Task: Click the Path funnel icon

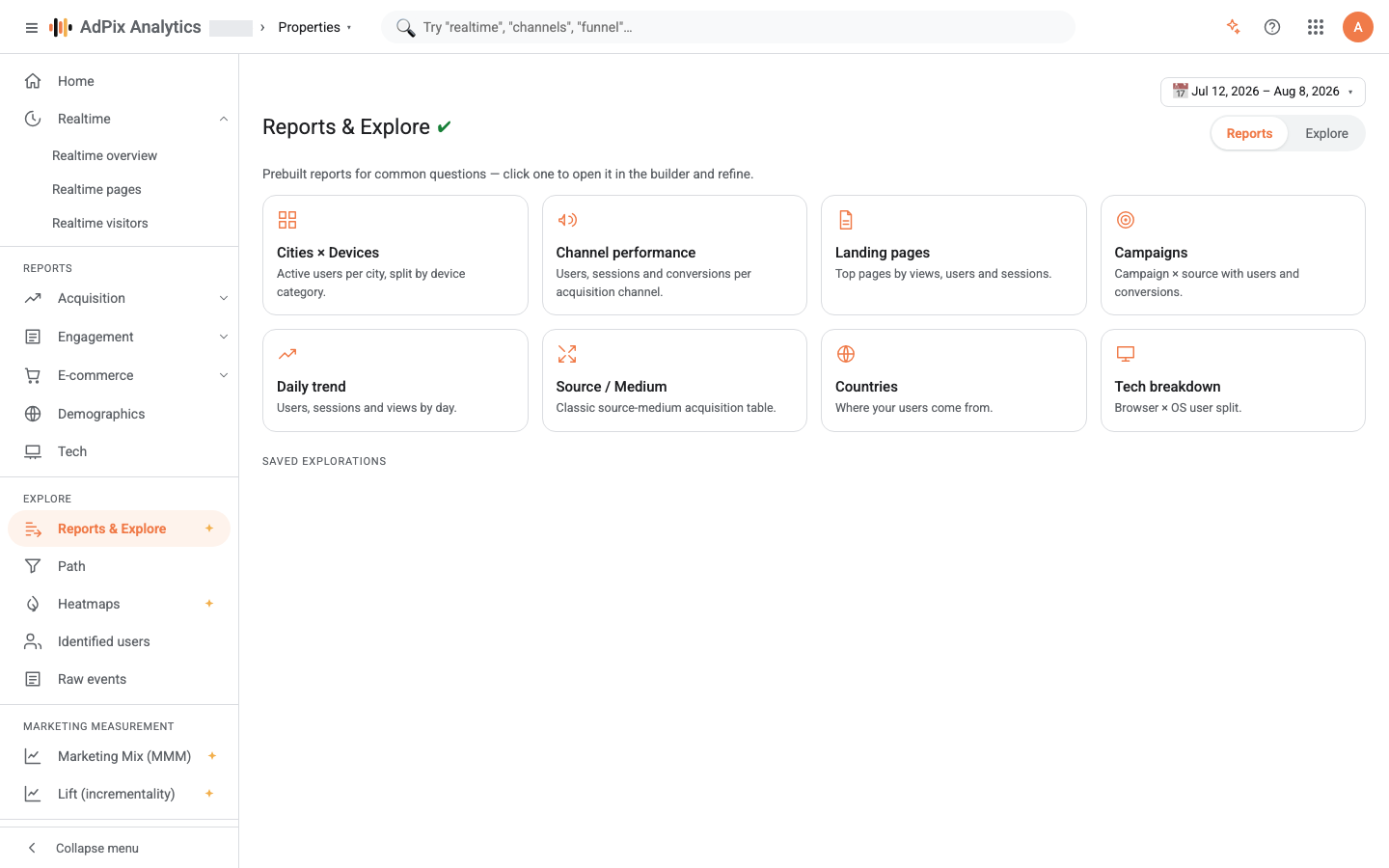Action: (33, 566)
